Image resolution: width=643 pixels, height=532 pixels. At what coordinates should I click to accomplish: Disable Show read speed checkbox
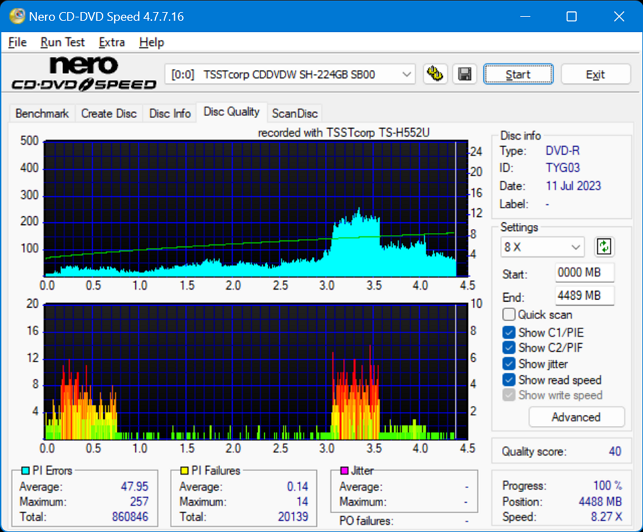508,380
